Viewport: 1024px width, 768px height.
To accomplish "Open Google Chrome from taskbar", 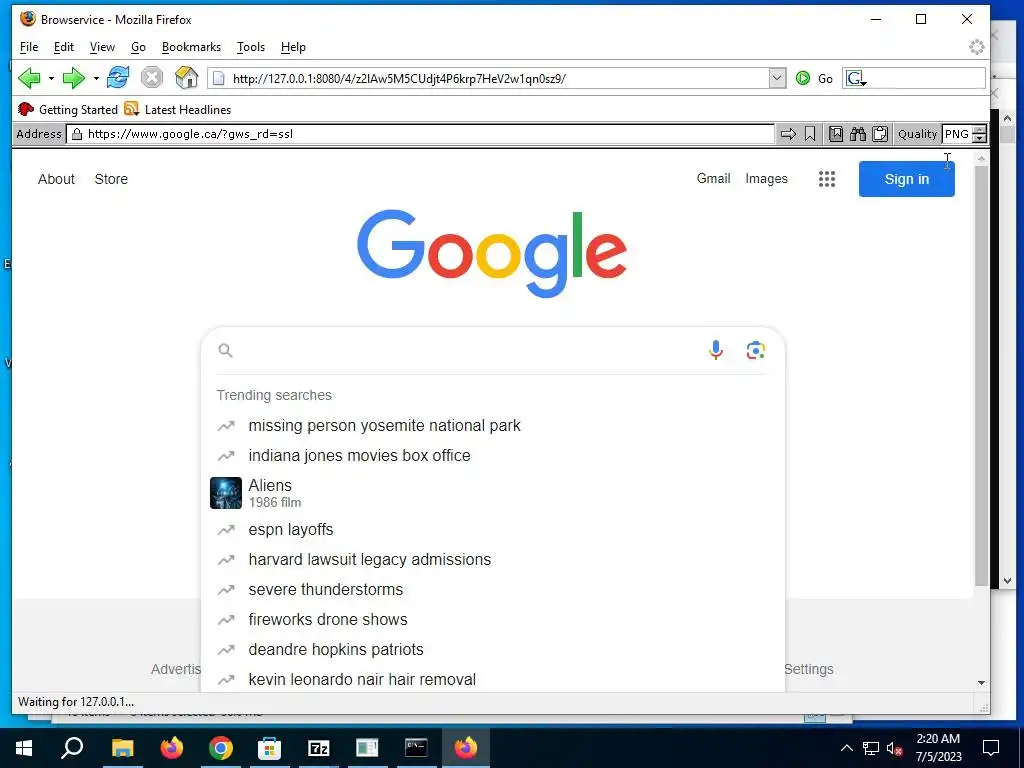I will pos(221,748).
